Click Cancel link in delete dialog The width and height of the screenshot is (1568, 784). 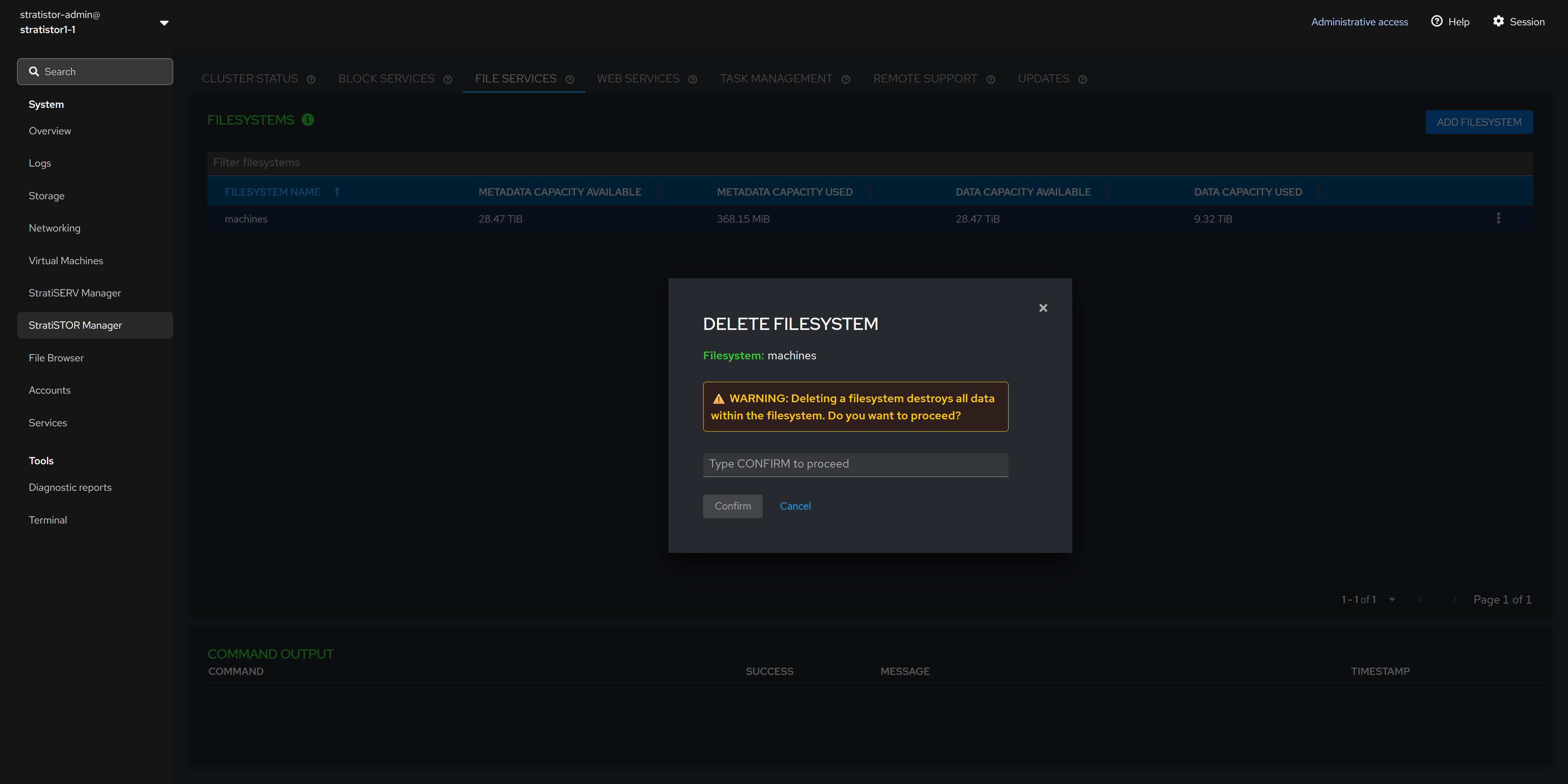coord(795,506)
